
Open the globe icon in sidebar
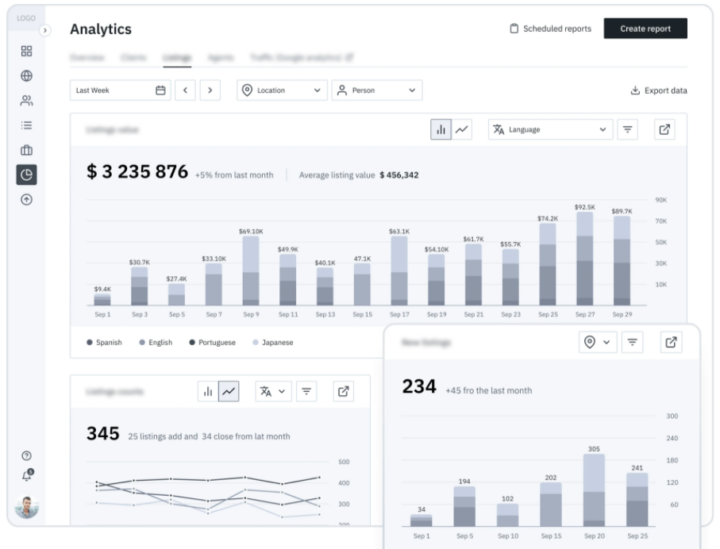27,76
